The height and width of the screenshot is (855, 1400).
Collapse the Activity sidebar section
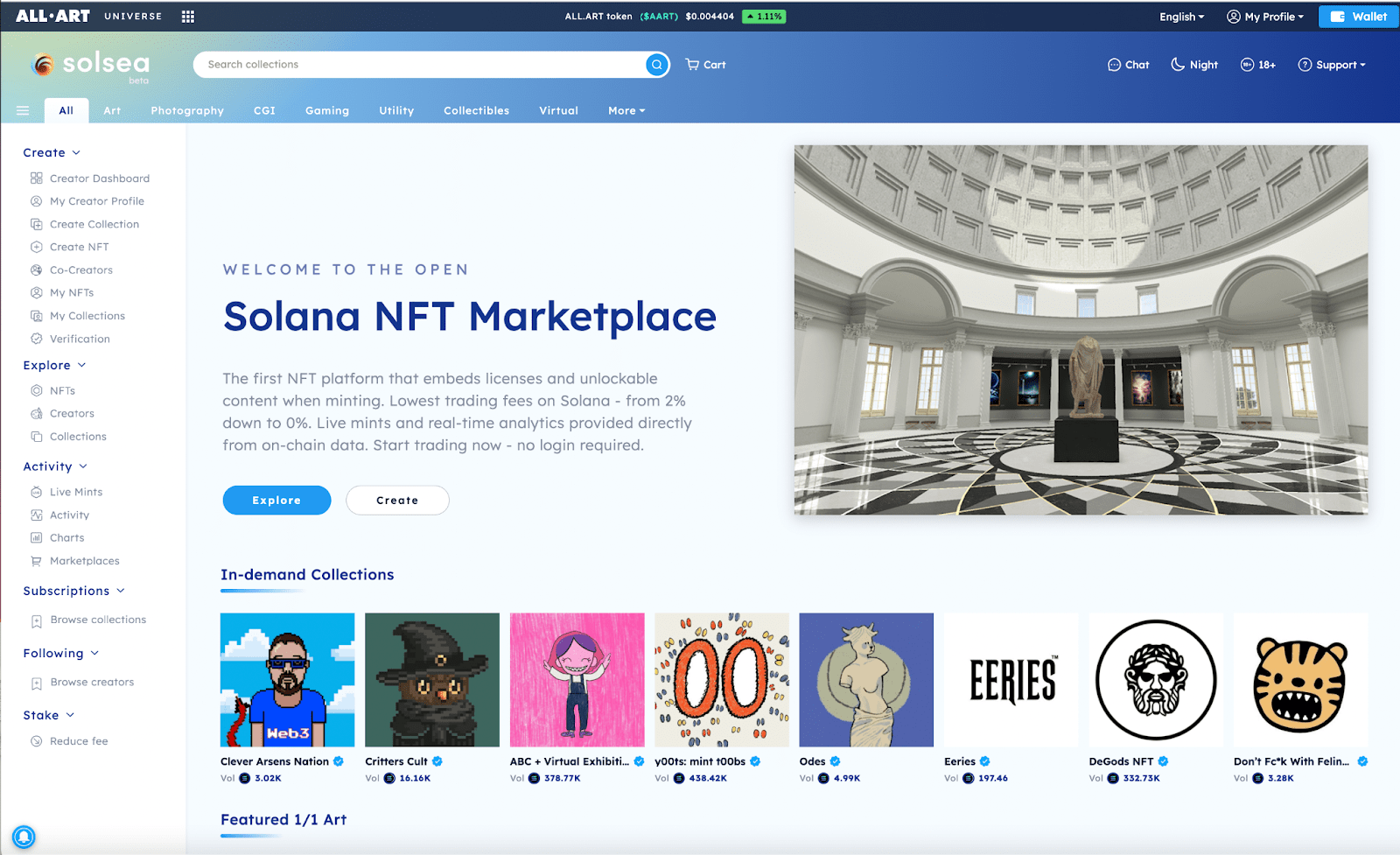point(55,466)
